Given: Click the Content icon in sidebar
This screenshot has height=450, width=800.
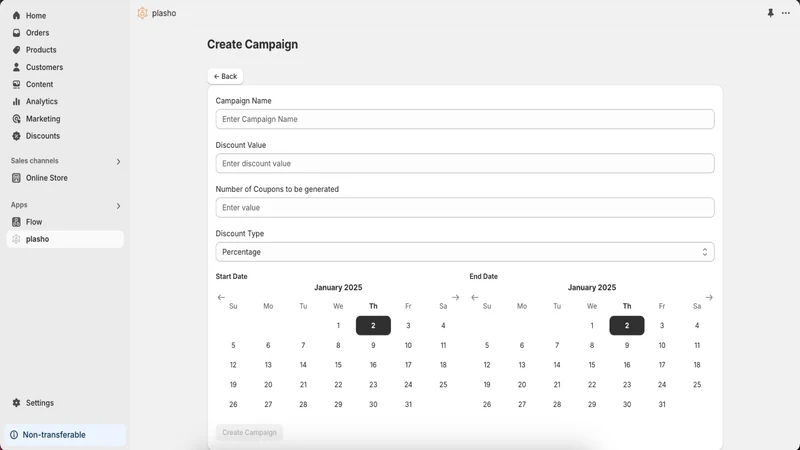Looking at the screenshot, I should [x=16, y=84].
